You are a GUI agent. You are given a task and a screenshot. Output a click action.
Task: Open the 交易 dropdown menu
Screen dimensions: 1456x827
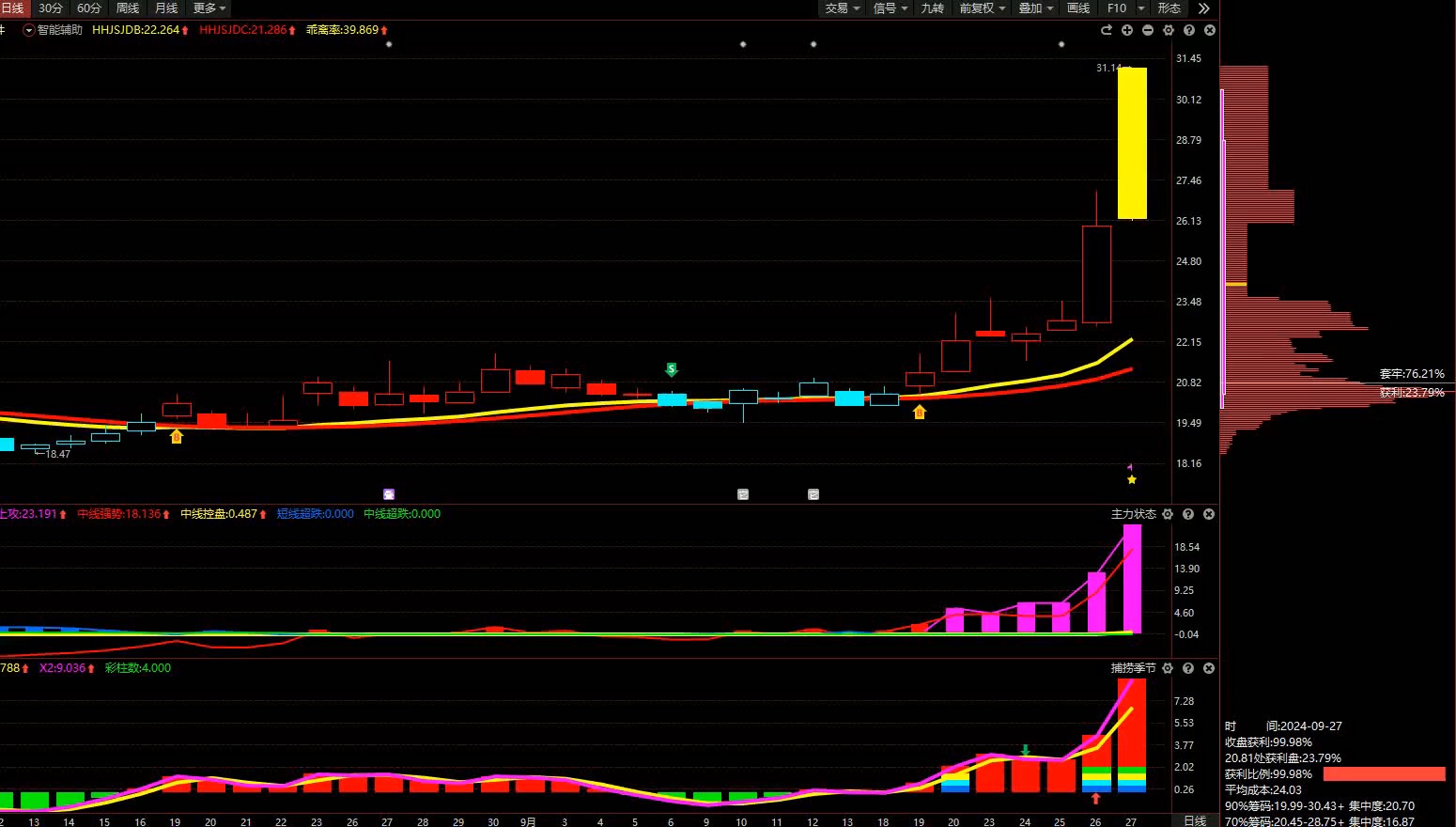point(843,8)
